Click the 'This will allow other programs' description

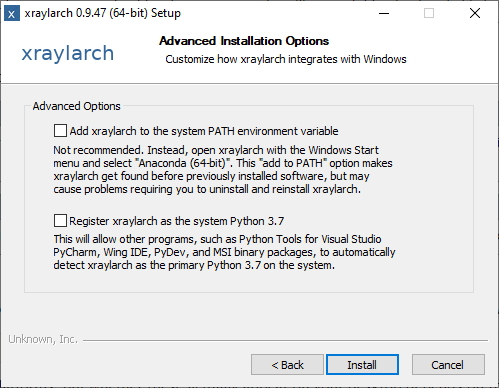click(224, 252)
